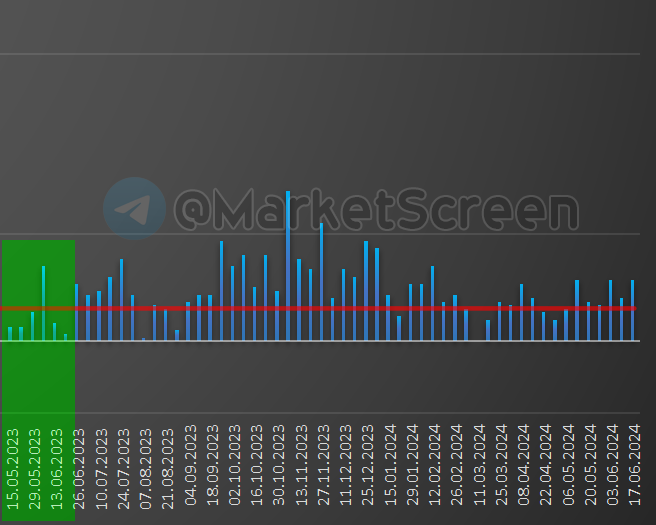Viewport: 656px width, 525px height.
Task: Click the red horizontal average line
Action: (318, 308)
